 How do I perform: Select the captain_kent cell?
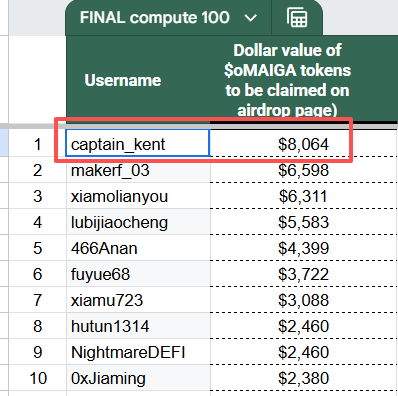coord(138,143)
